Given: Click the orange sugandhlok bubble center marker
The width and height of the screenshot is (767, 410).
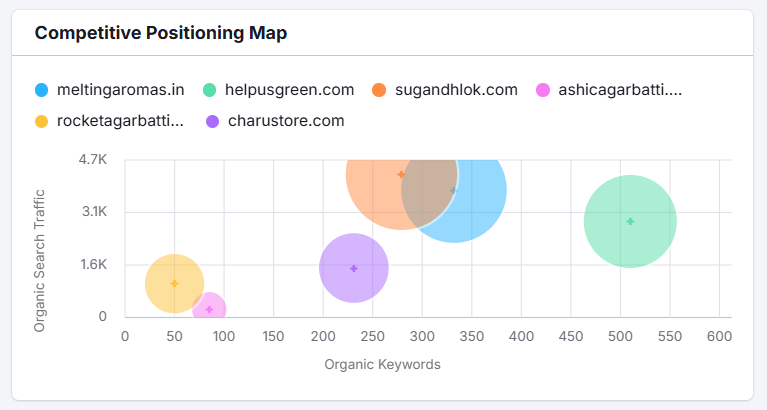Looking at the screenshot, I should [x=401, y=174].
